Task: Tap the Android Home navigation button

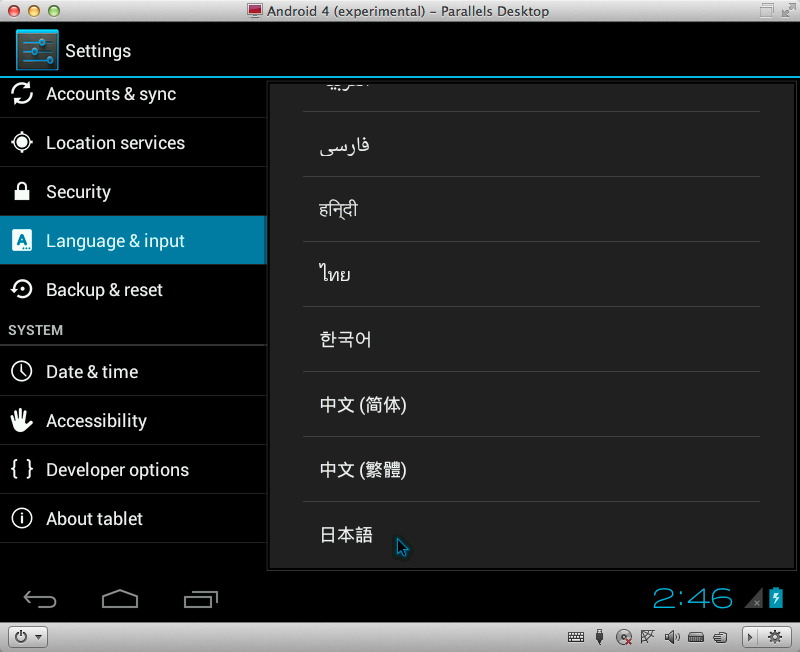Action: pos(120,598)
